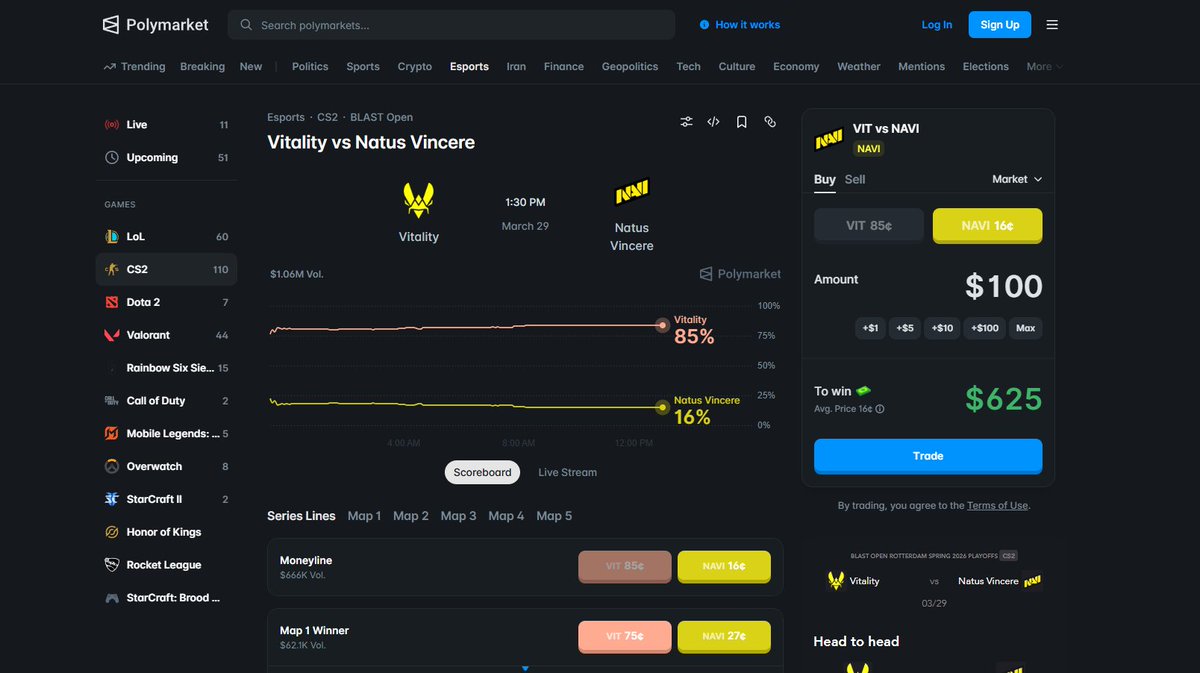This screenshot has width=1200, height=673.
Task: Click the Live broadcast icon in sidebar
Action: tap(112, 125)
